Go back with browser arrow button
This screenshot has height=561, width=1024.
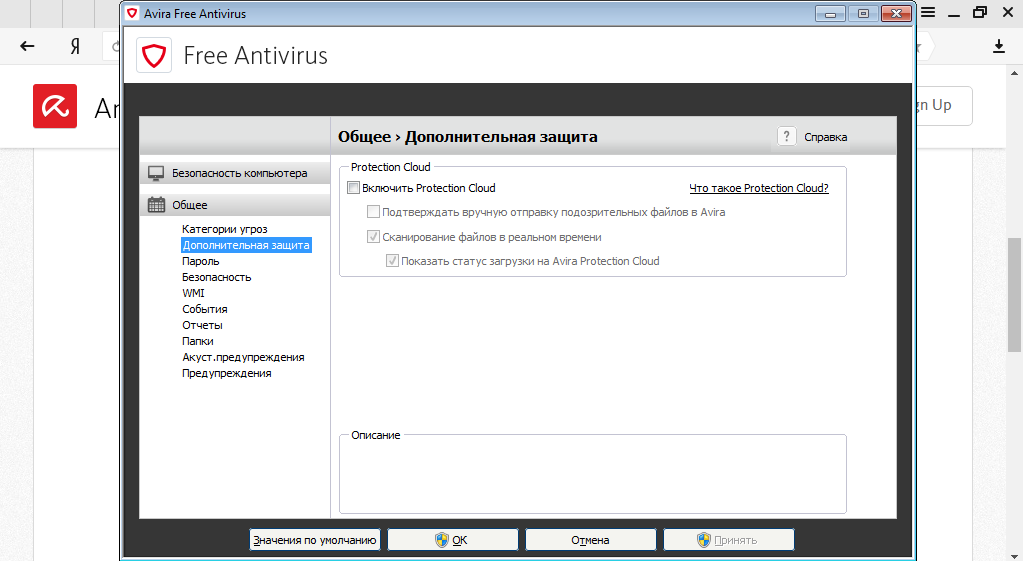coord(27,46)
